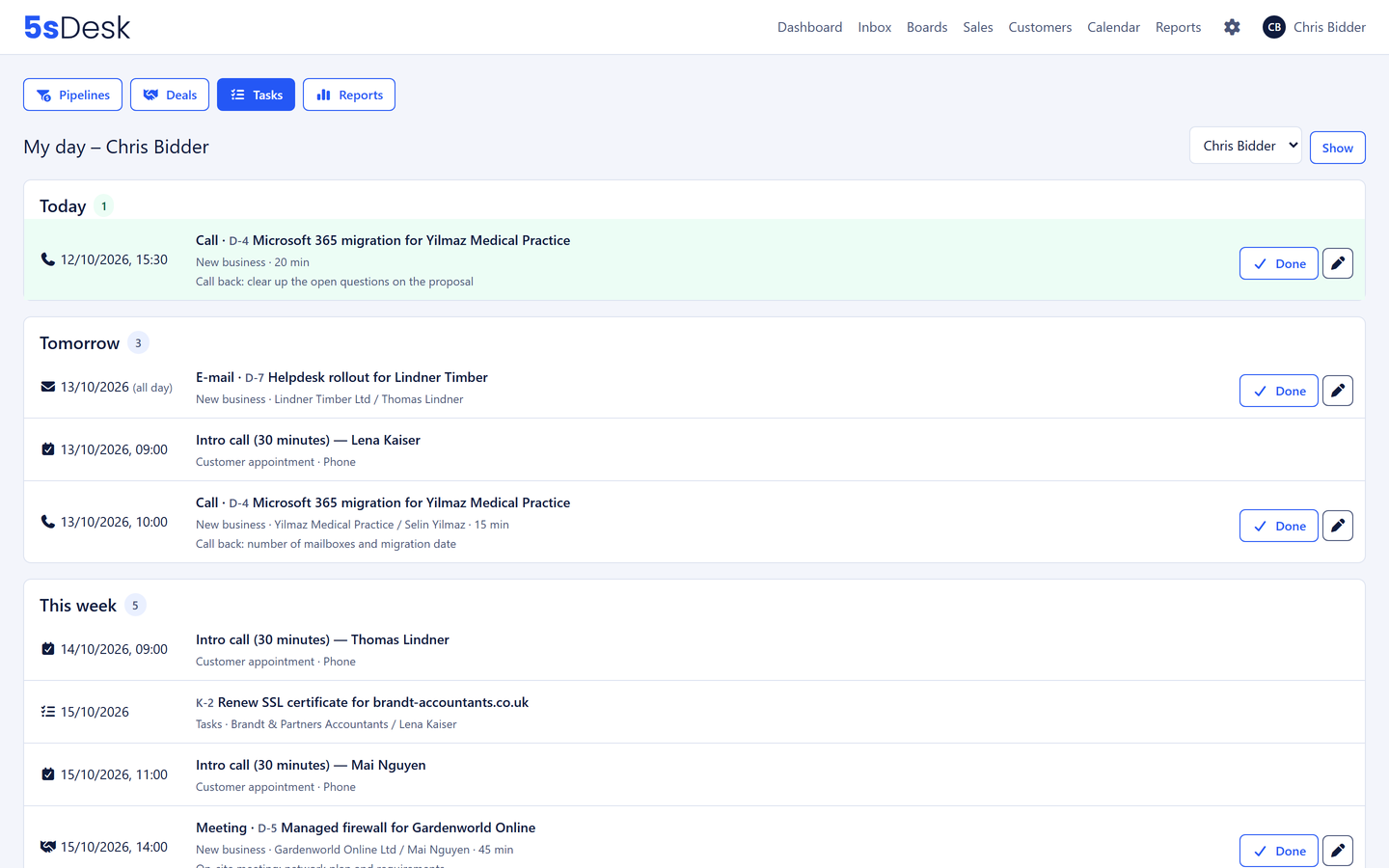Click phone icon beside 12/10/2026, 15:30

click(47, 259)
